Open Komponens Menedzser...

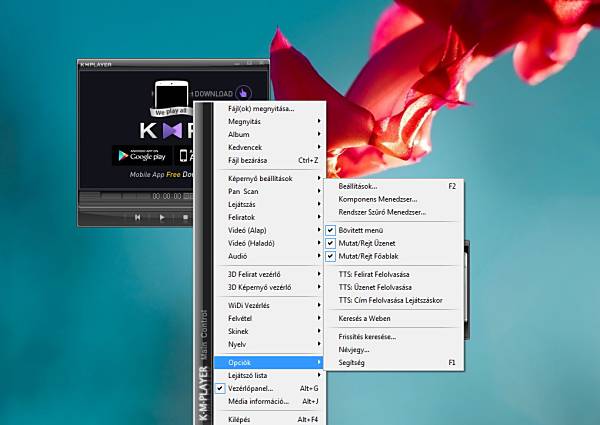(393, 199)
